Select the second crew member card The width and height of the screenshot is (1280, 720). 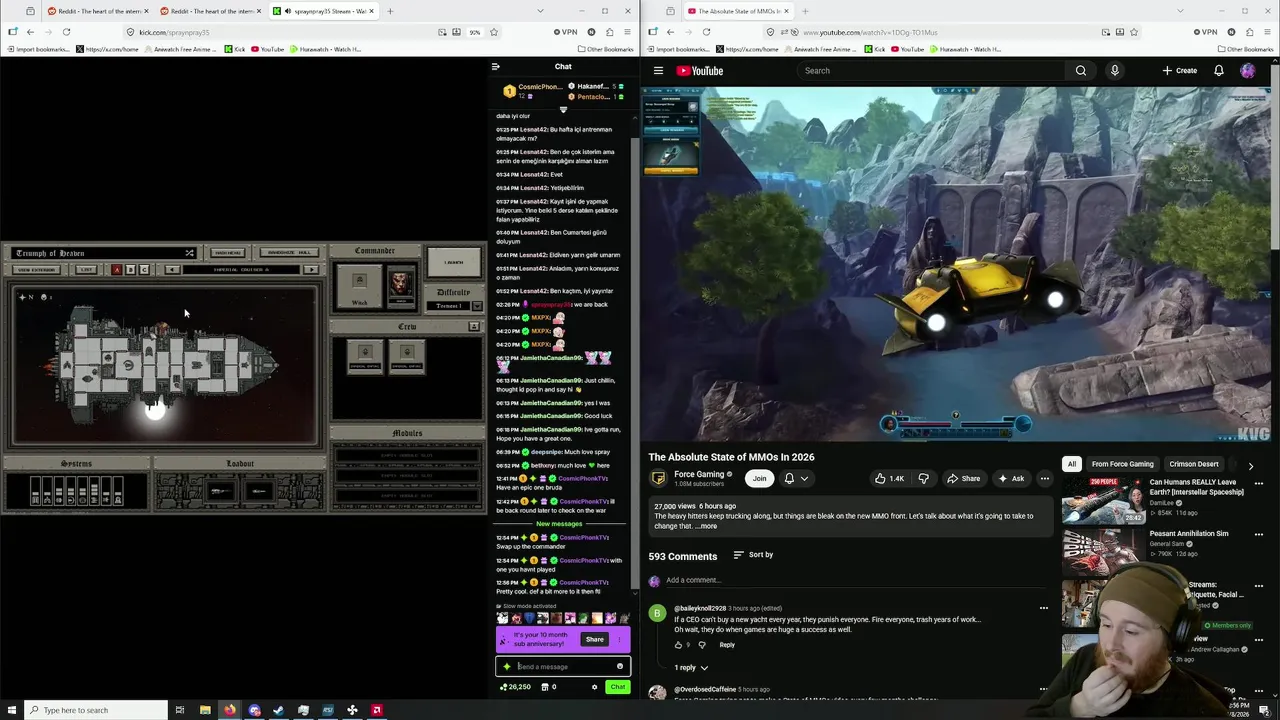[406, 356]
